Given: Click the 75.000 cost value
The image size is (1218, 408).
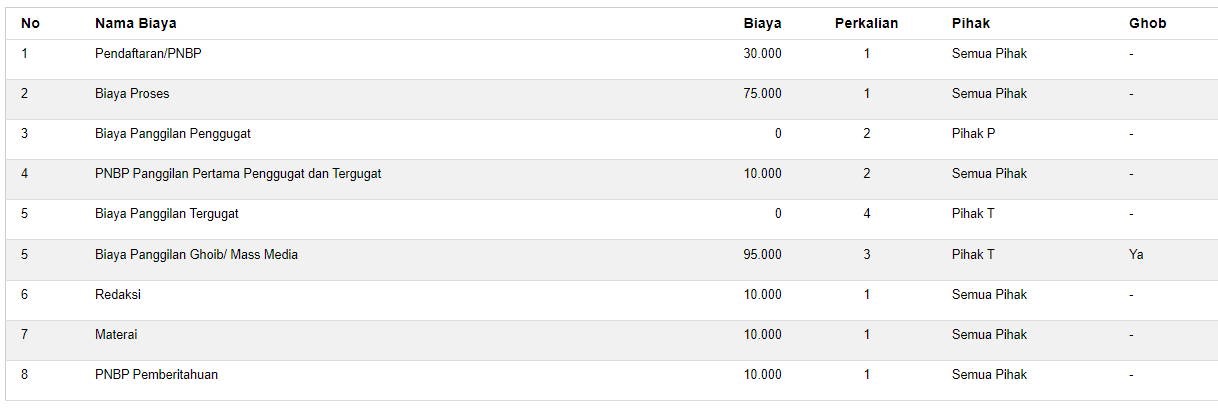Looking at the screenshot, I should [762, 94].
